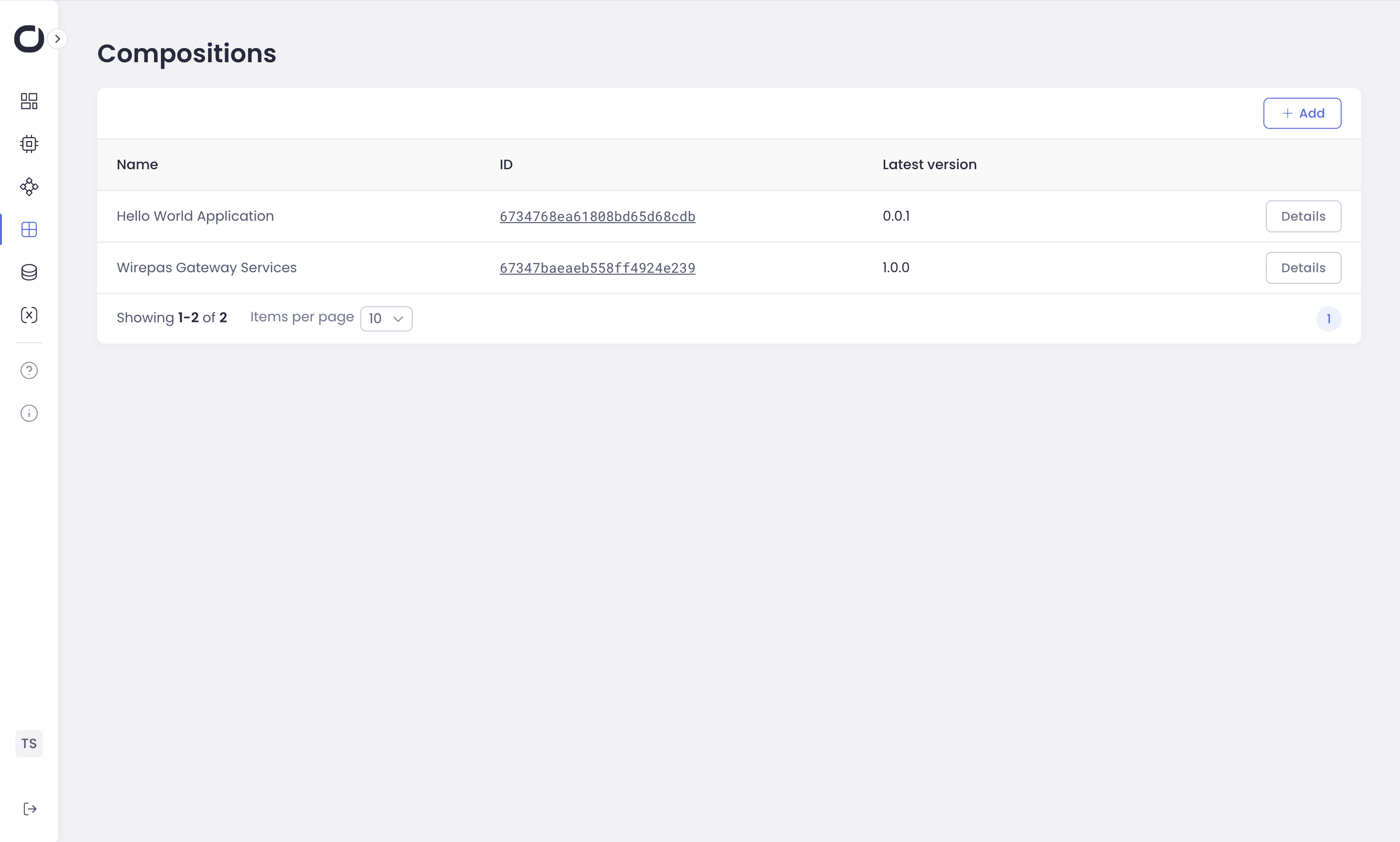
Task: Click the app logo in sidebar
Action: 28,38
